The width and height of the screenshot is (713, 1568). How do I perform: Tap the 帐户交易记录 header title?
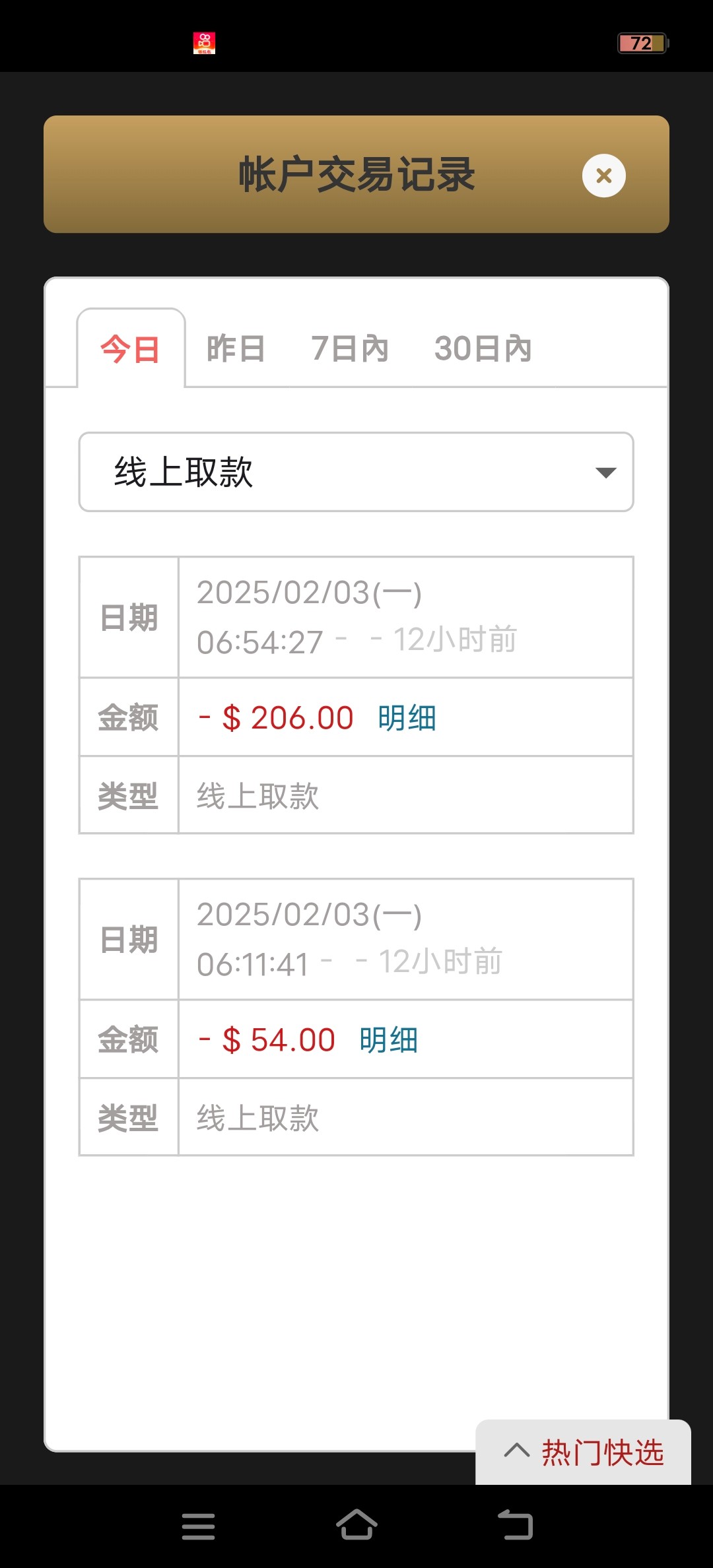tap(356, 175)
